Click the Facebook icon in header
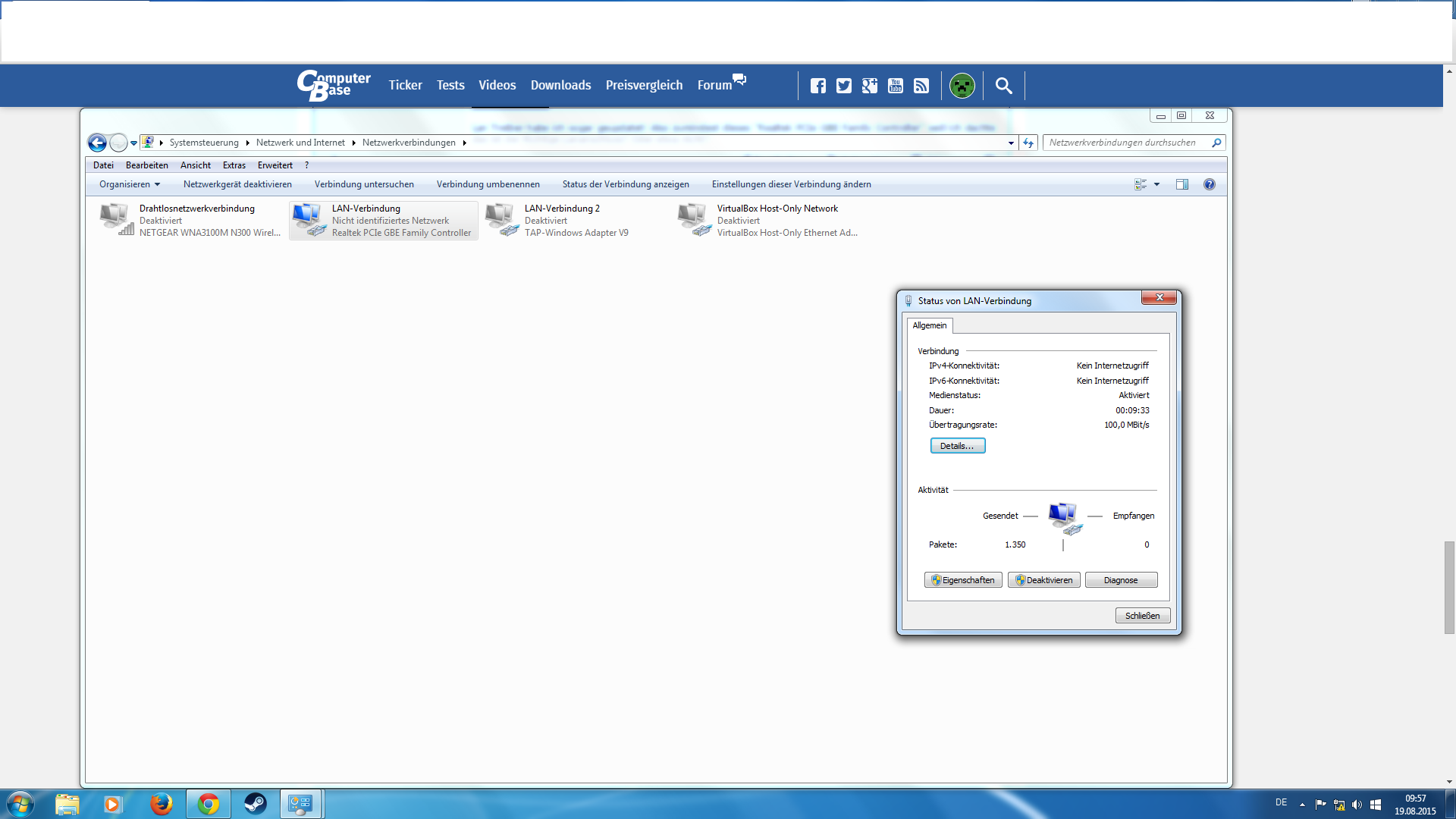Viewport: 1456px width, 819px height. (817, 86)
